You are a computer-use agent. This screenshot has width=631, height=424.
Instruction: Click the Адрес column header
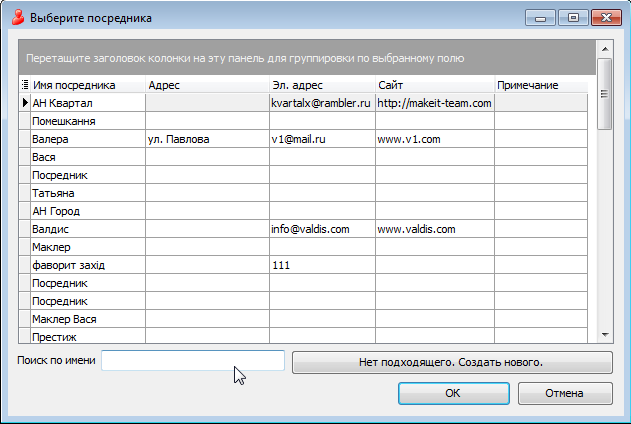pos(206,85)
